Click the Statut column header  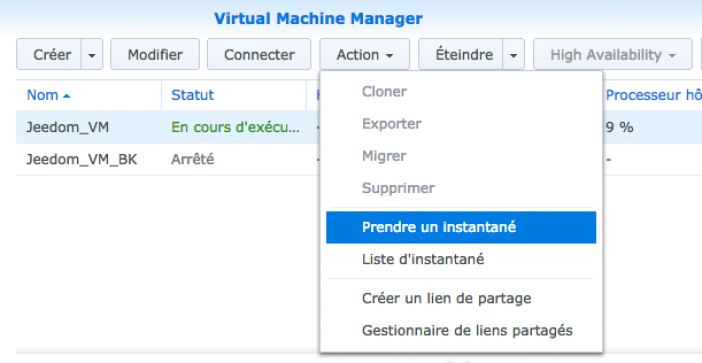[193, 95]
